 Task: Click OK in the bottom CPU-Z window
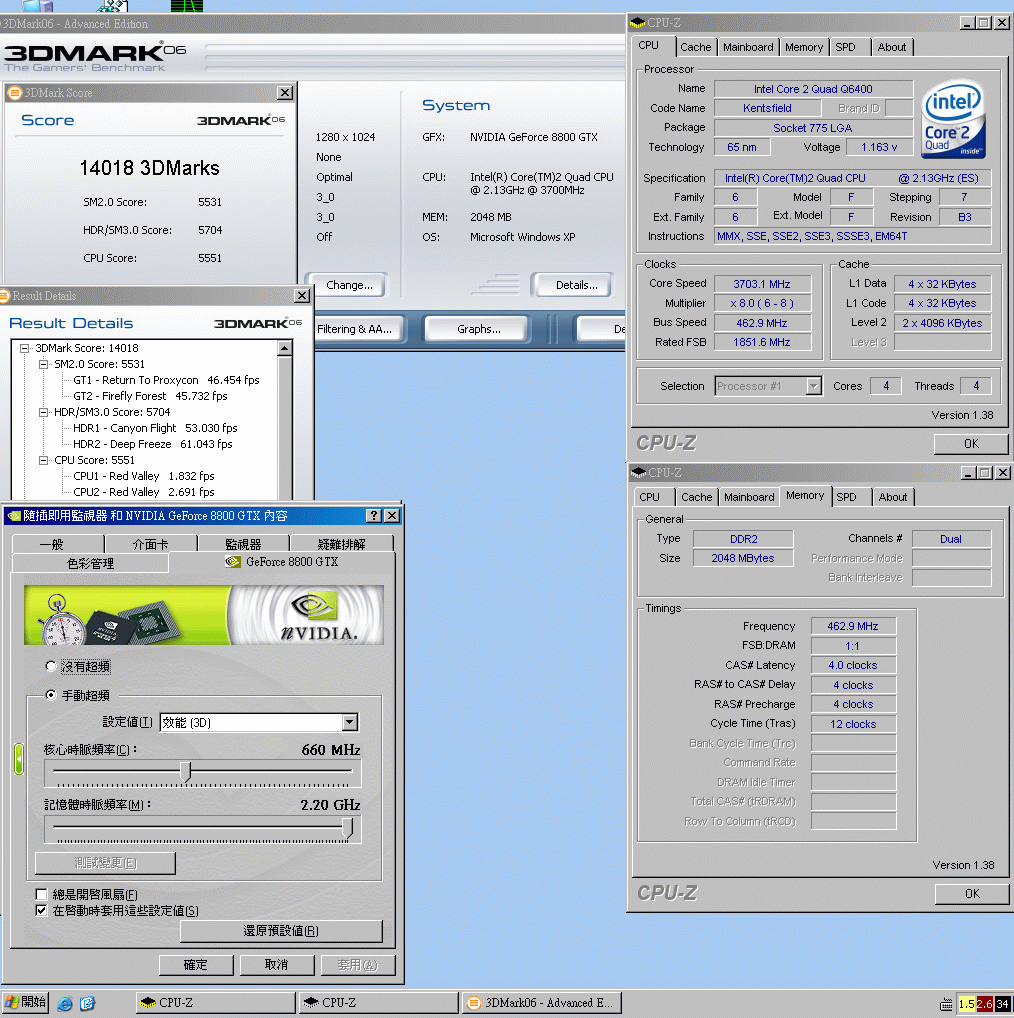[972, 894]
